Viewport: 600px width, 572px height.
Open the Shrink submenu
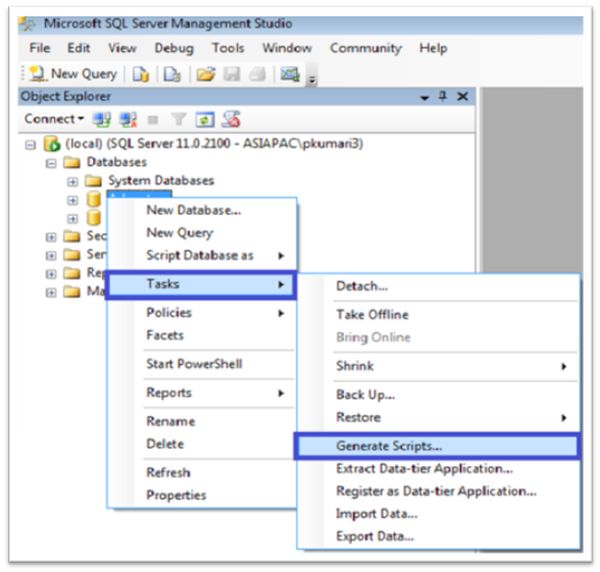(439, 366)
